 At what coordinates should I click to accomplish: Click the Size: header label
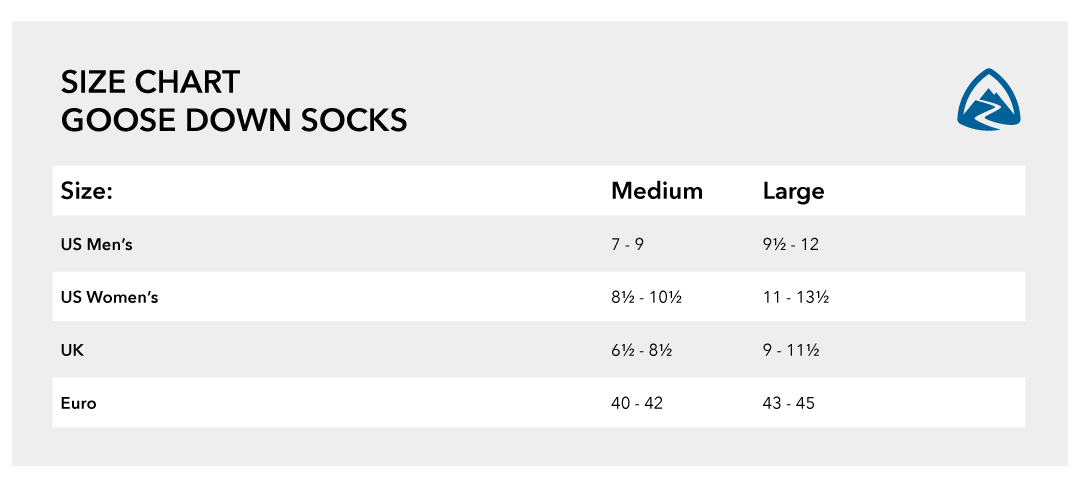[x=87, y=191]
